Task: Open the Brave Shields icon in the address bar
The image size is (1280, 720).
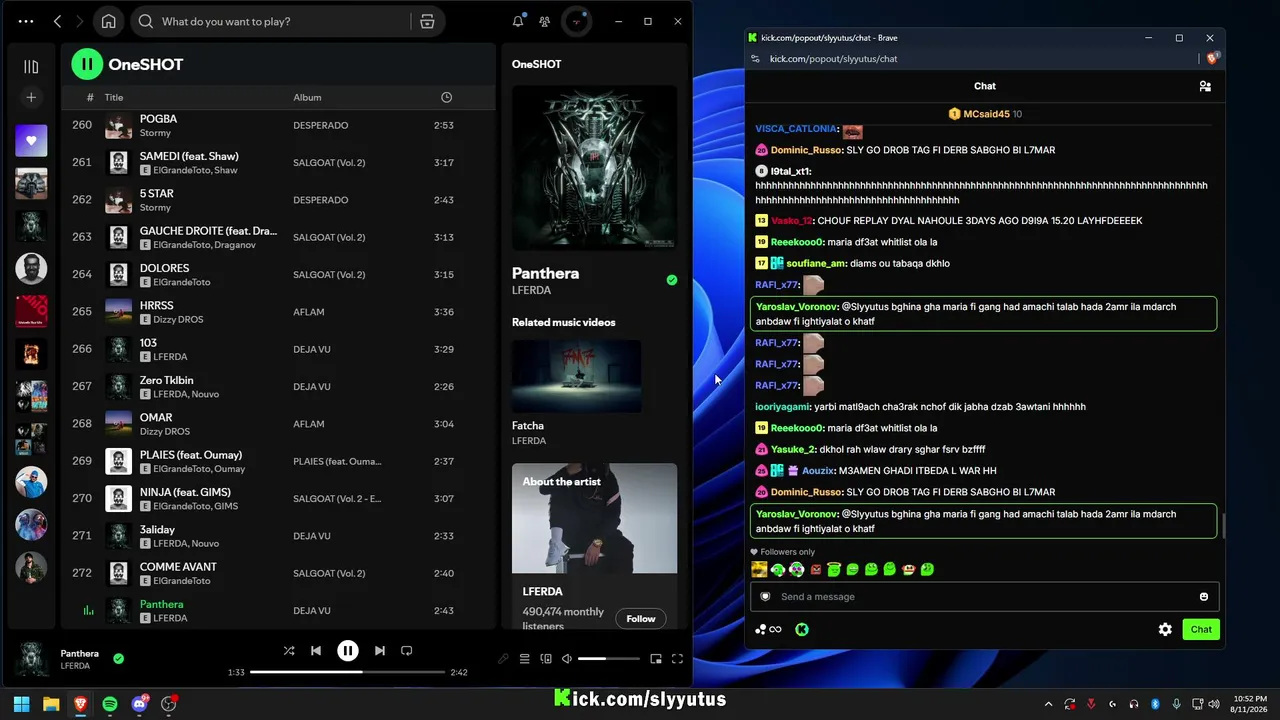Action: pyautogui.click(x=1214, y=59)
